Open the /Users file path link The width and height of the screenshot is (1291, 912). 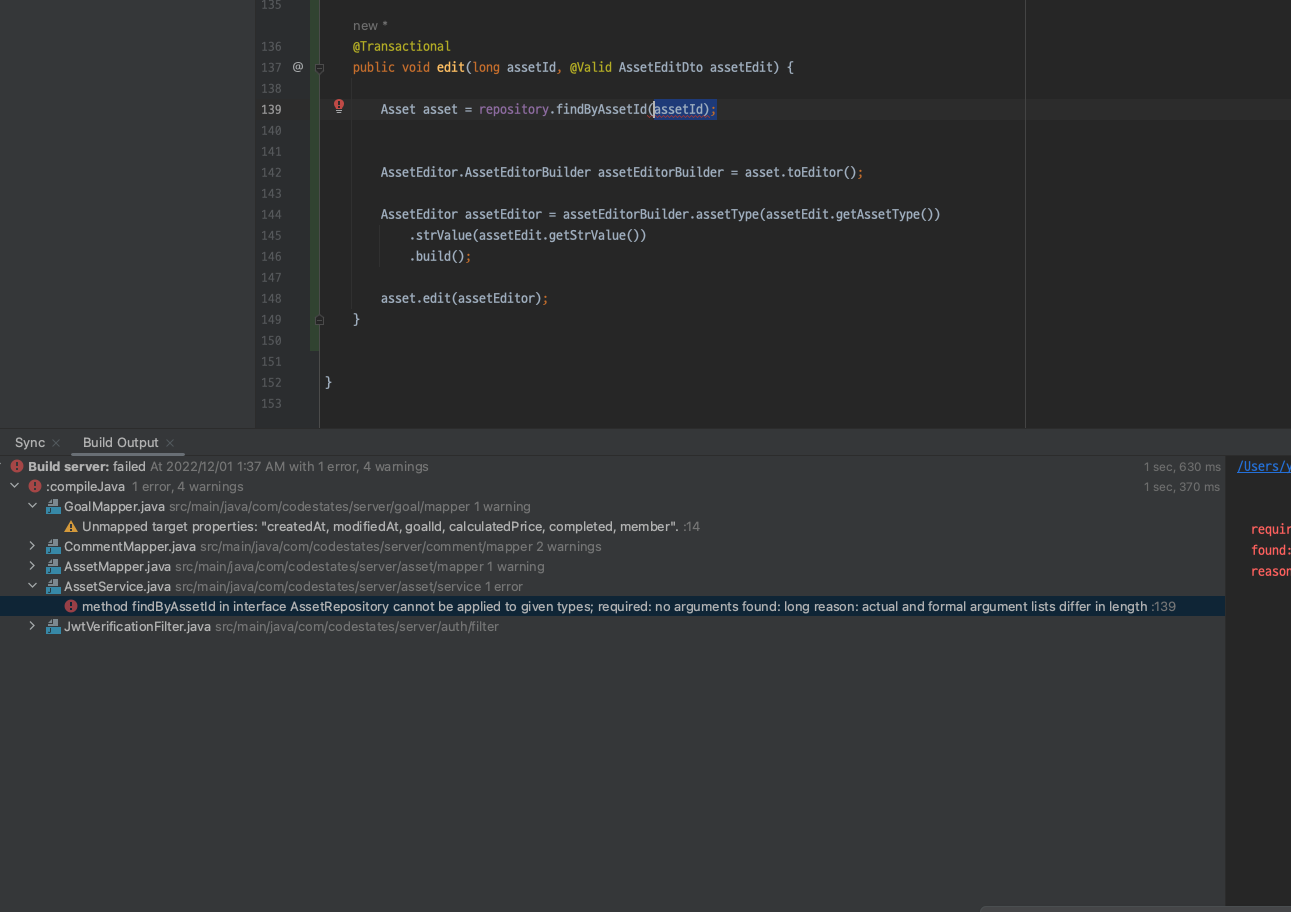pyautogui.click(x=1263, y=466)
